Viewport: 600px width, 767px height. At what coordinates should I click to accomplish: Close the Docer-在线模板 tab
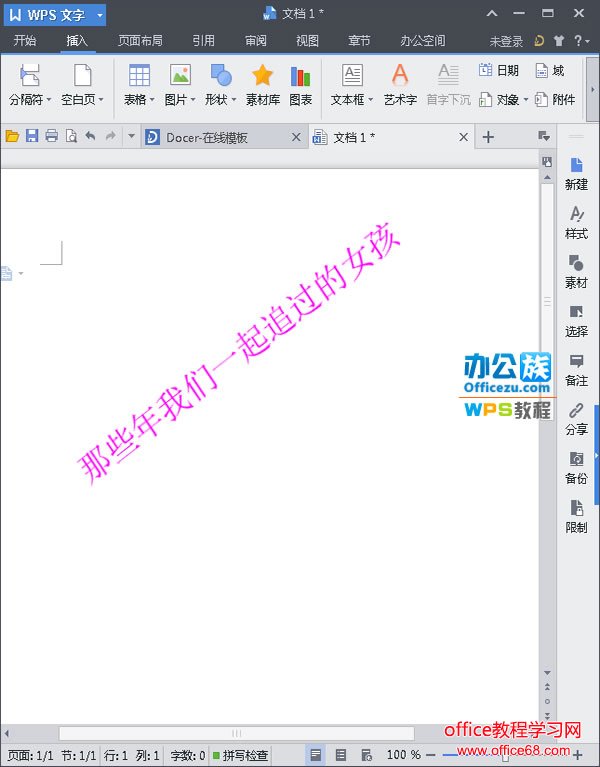pyautogui.click(x=296, y=137)
